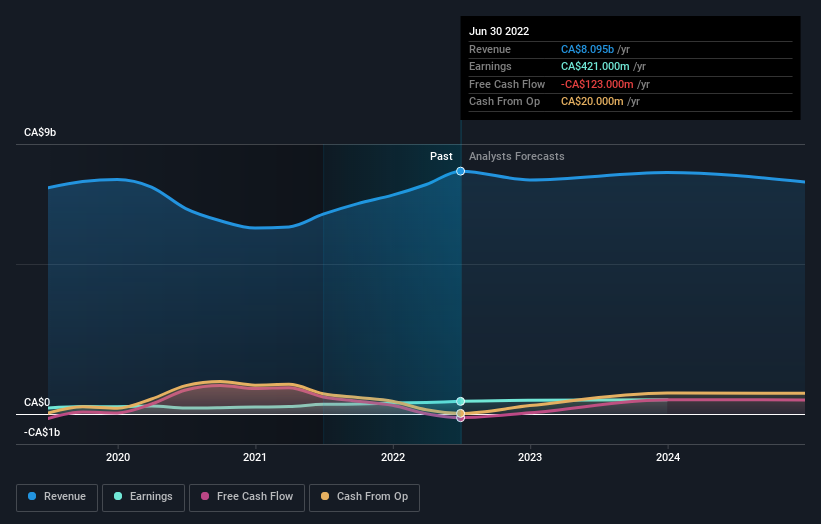Viewport: 821px width, 524px height.
Task: Click the Revenue row label in tooltip
Action: (x=490, y=49)
